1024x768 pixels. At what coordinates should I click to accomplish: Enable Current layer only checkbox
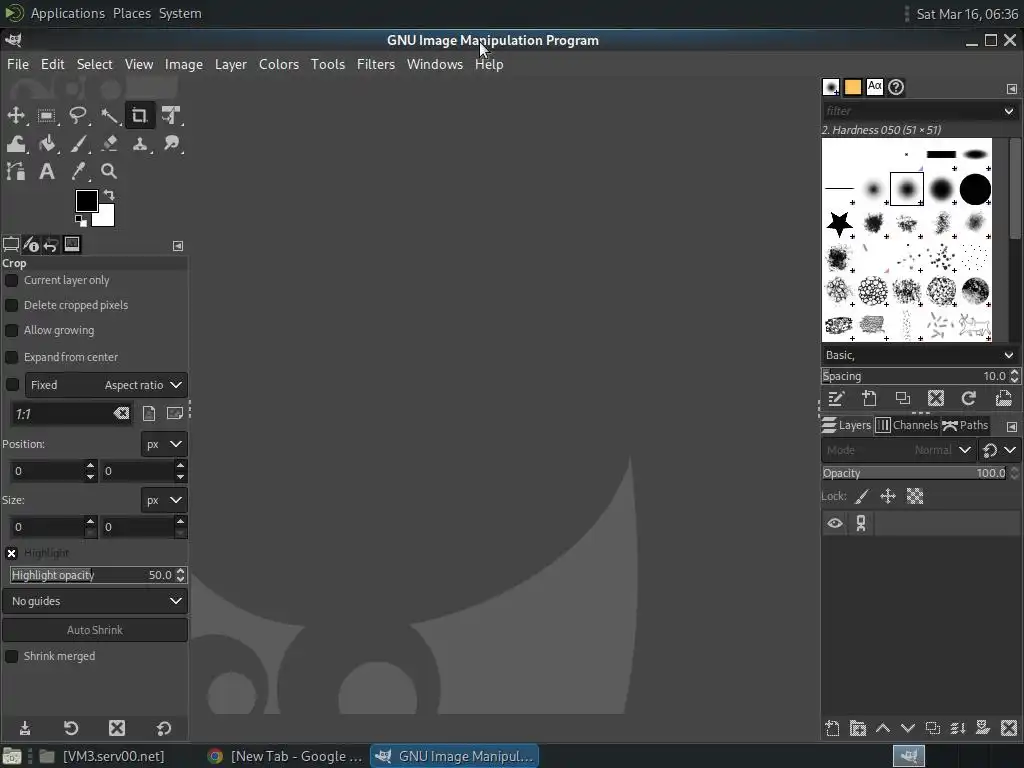12,280
